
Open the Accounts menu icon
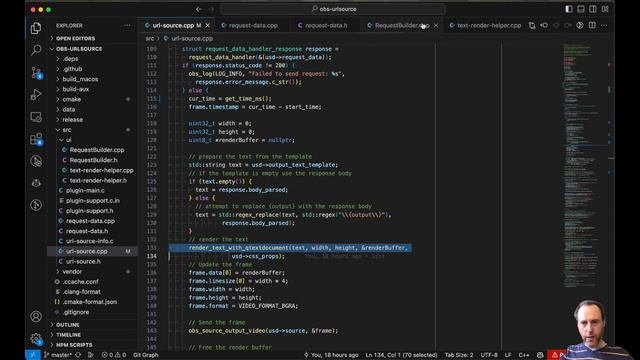(36, 316)
